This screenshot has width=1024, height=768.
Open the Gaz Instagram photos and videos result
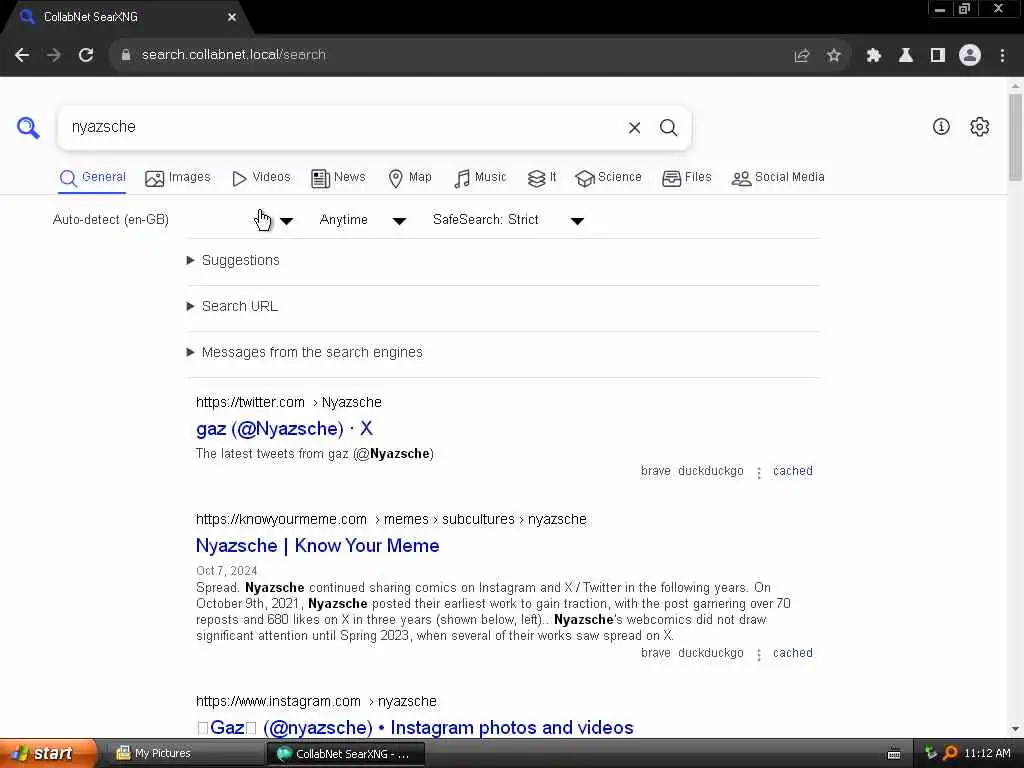coord(415,728)
